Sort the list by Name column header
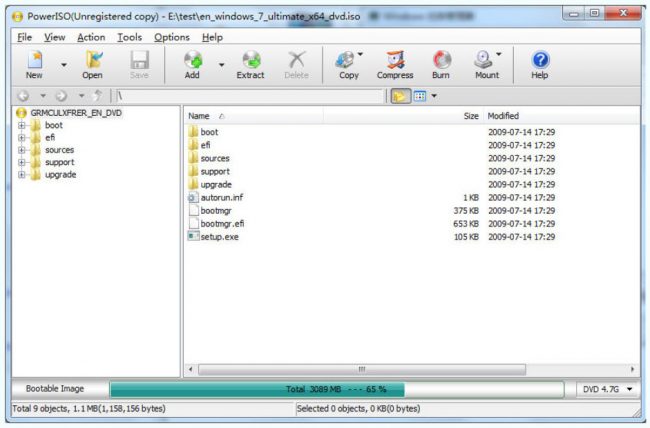 click(200, 116)
